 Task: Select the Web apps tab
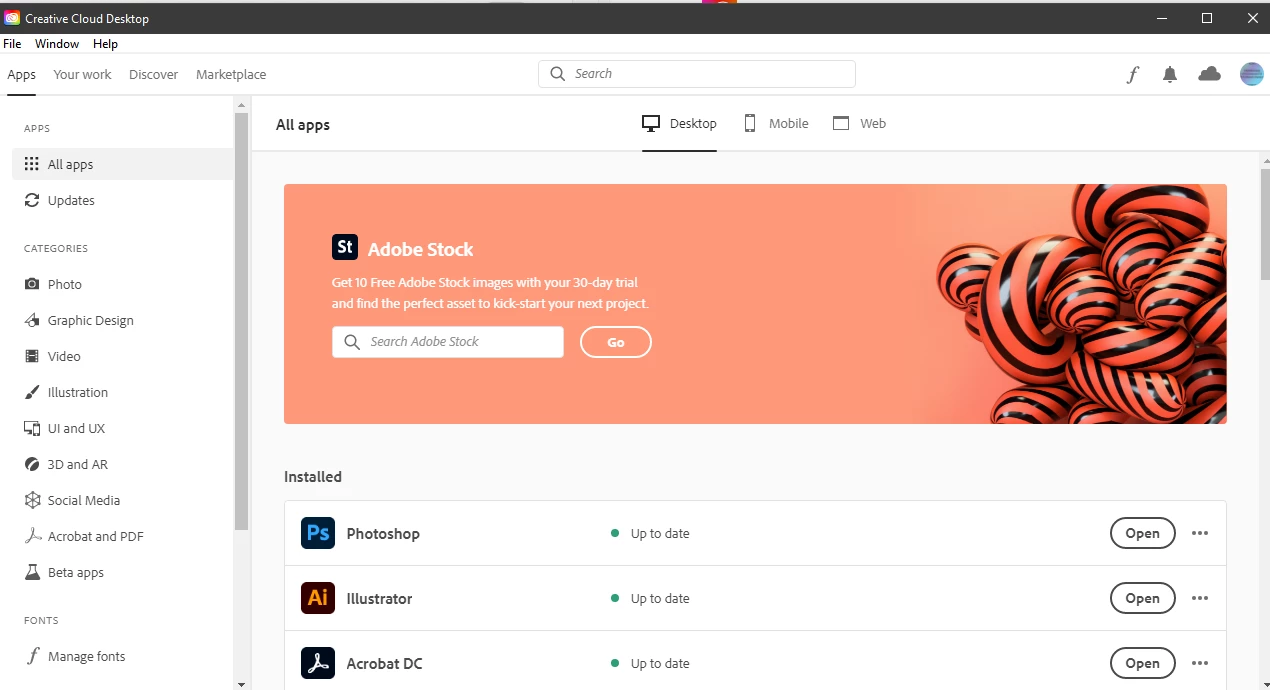859,124
